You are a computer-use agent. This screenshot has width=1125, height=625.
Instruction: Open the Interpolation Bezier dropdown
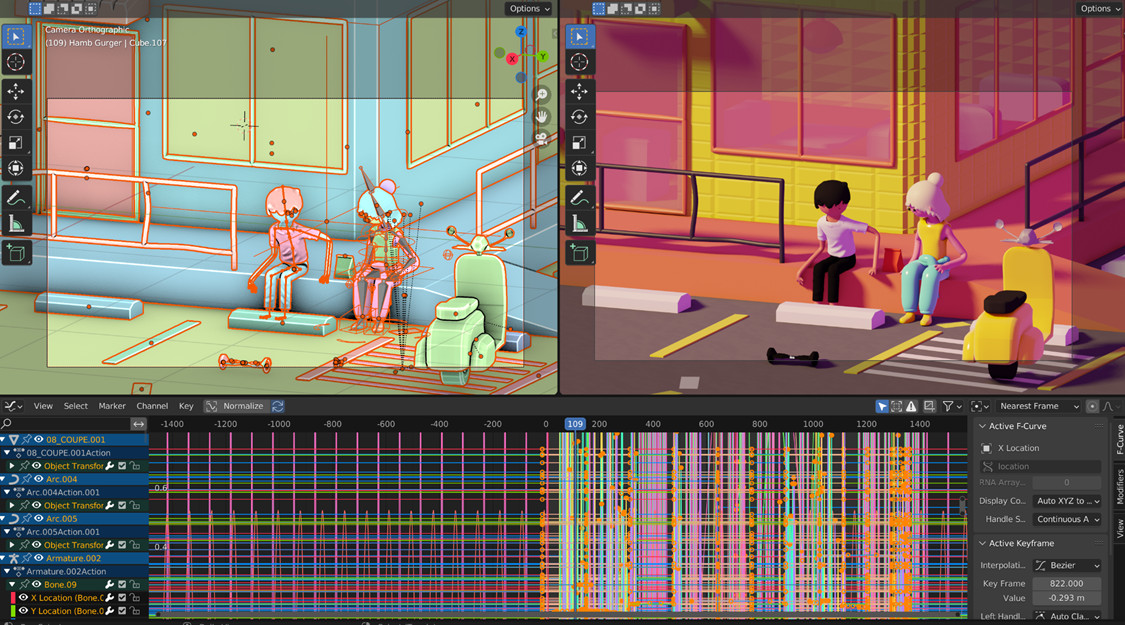click(1067, 565)
